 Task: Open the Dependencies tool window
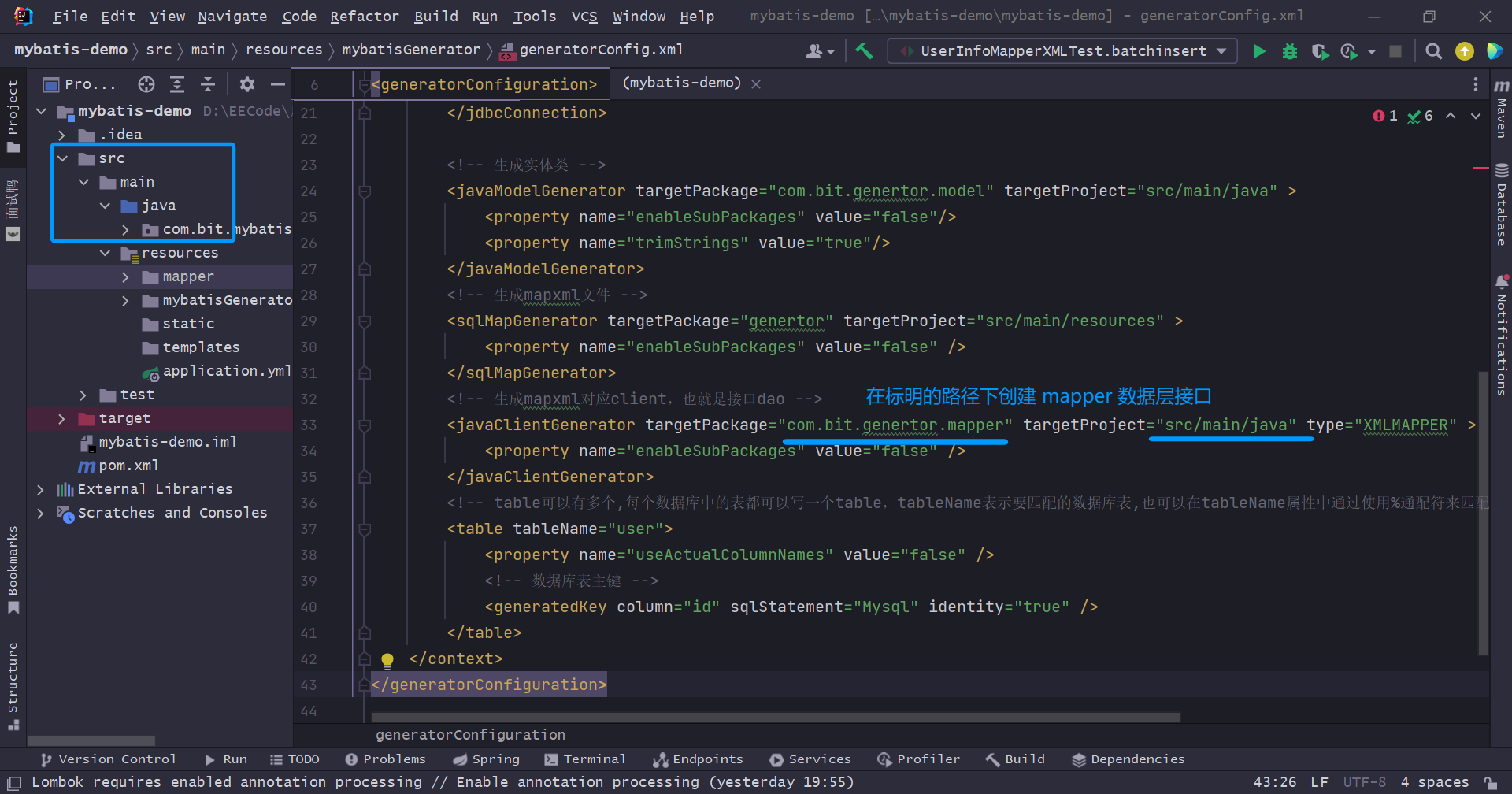click(x=1128, y=759)
